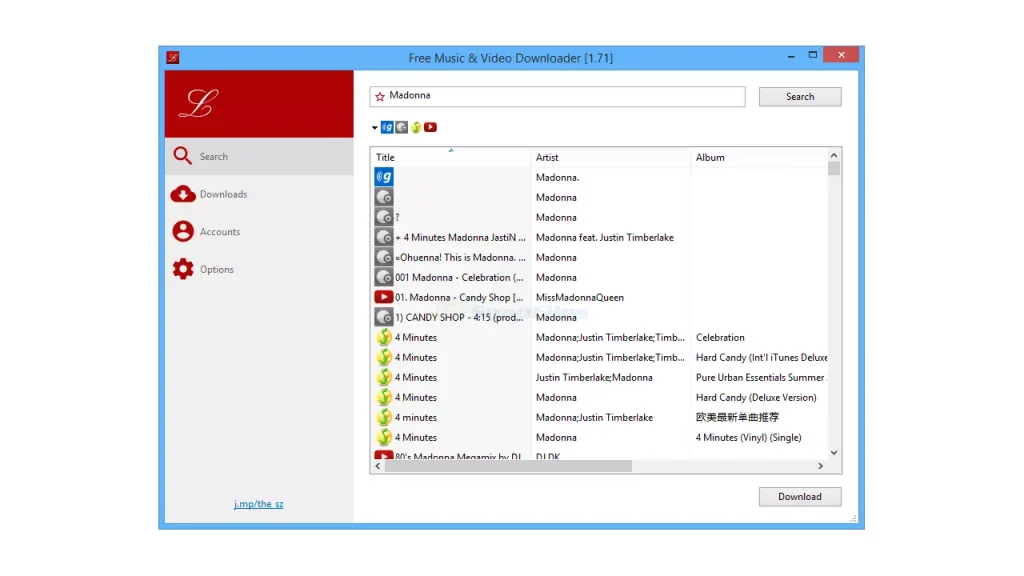Image resolution: width=1024 pixels, height=576 pixels.
Task: Open the Downloads cloud icon in sidebar
Action: pyautogui.click(x=183, y=194)
